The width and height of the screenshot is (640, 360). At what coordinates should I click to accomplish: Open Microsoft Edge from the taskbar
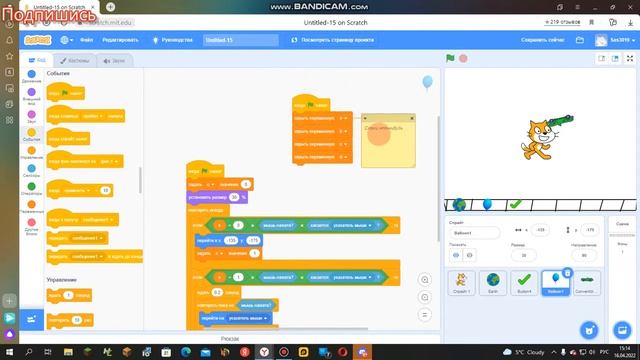(186, 352)
